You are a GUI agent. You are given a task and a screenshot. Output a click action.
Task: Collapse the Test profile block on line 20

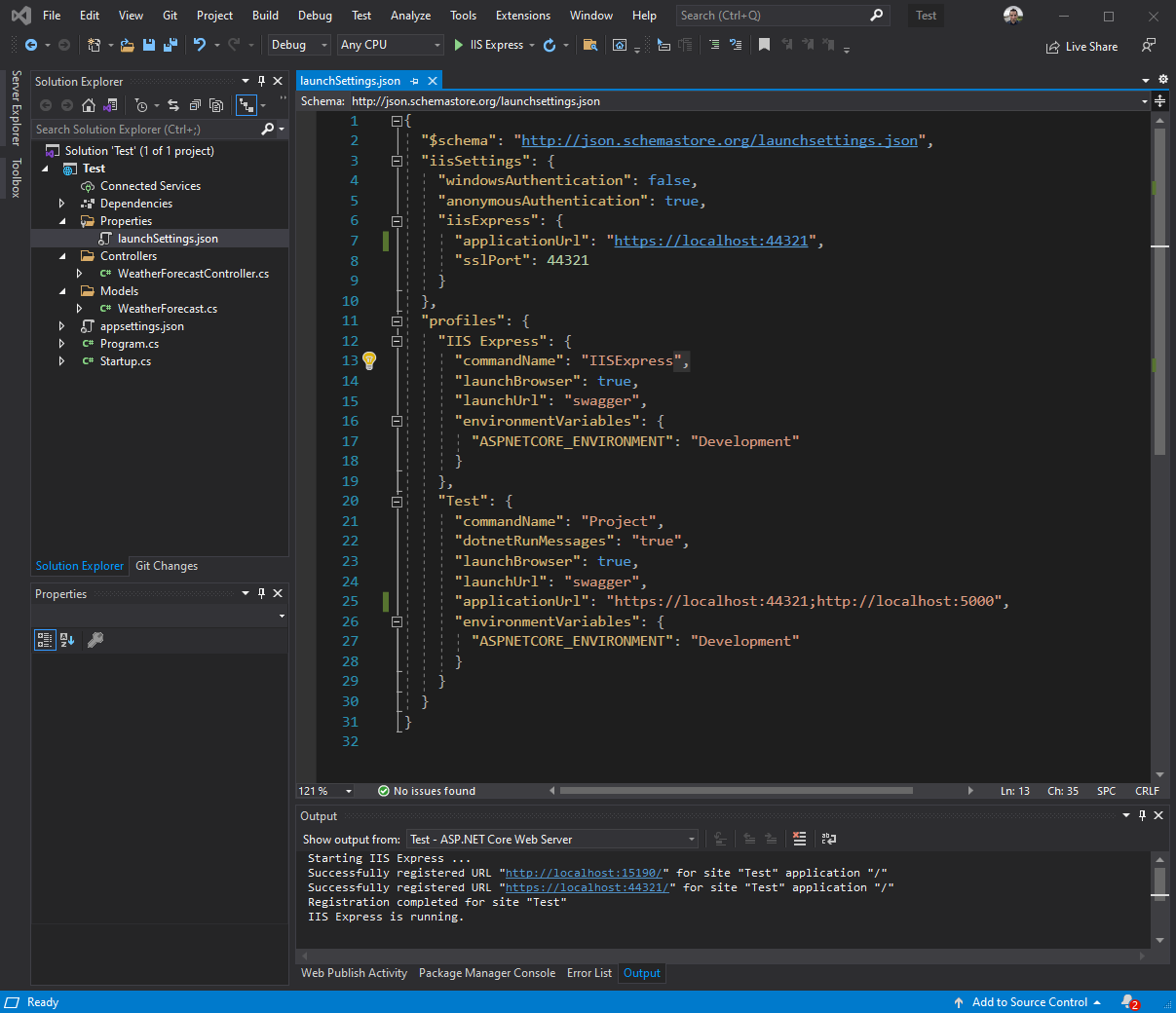coord(397,502)
